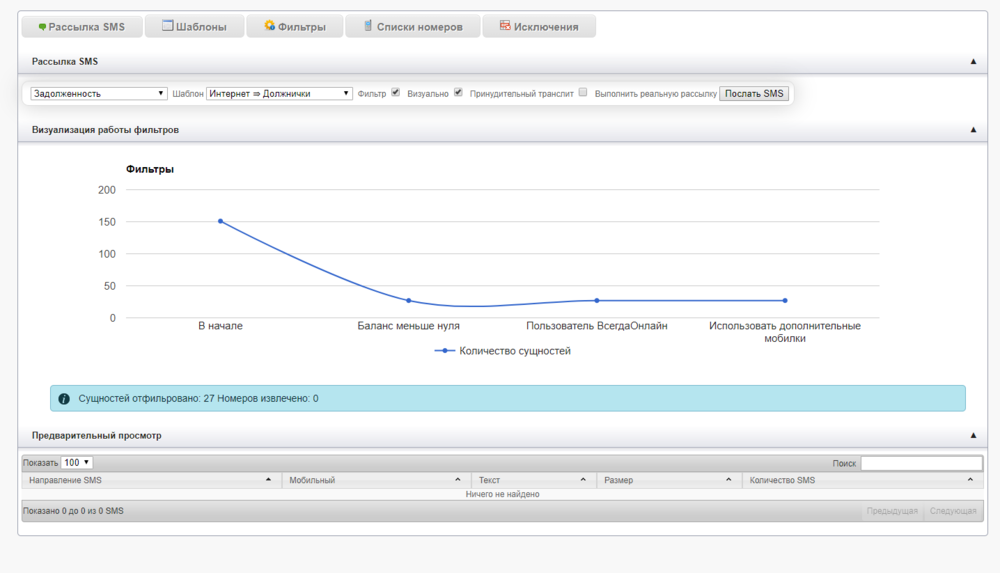
Task: Open the Интернет ⇒ Должнички dropdown
Action: pos(279,93)
